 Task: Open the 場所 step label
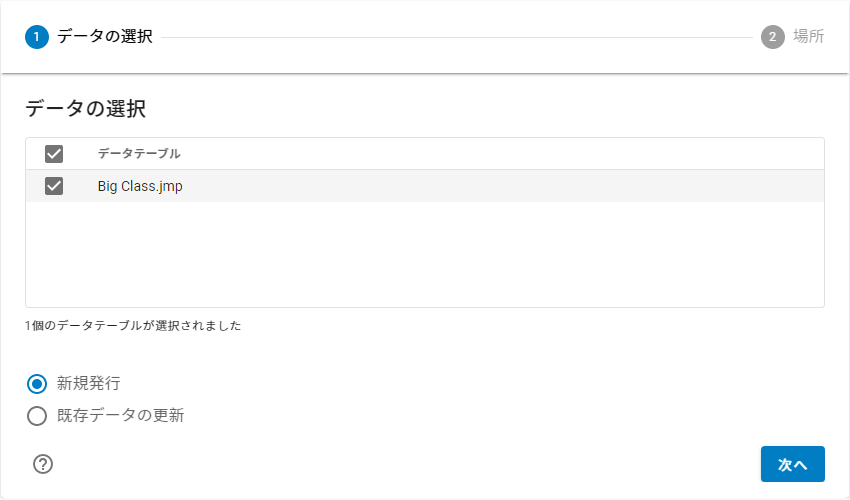[808, 37]
